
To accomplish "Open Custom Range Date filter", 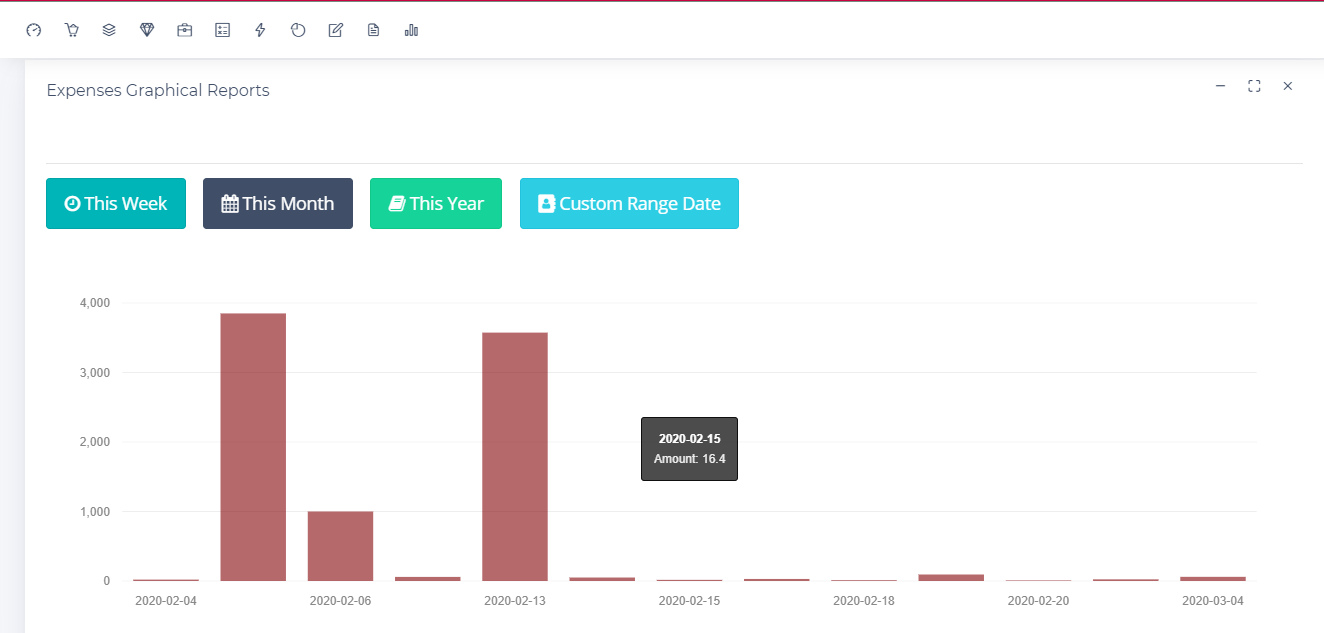I will click(629, 203).
